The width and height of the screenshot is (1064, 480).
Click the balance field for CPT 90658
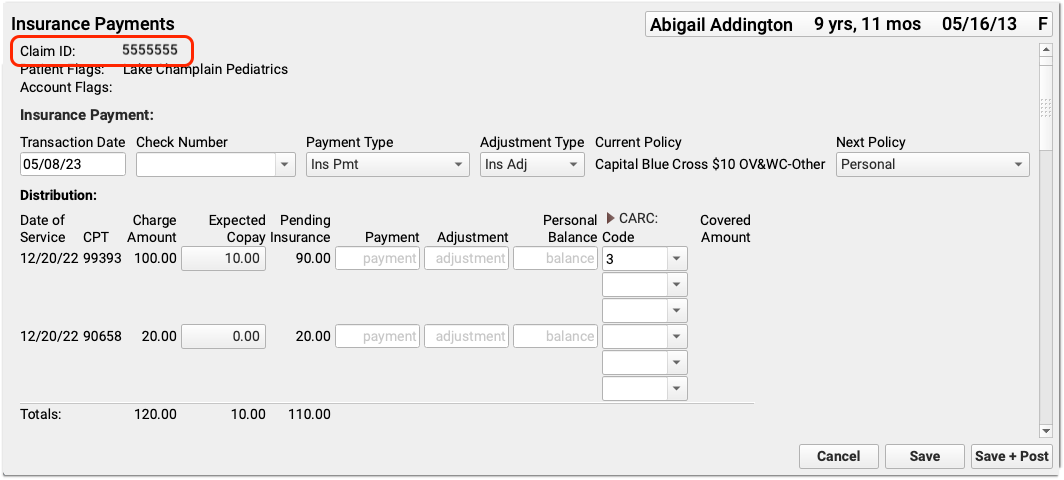pyautogui.click(x=555, y=336)
